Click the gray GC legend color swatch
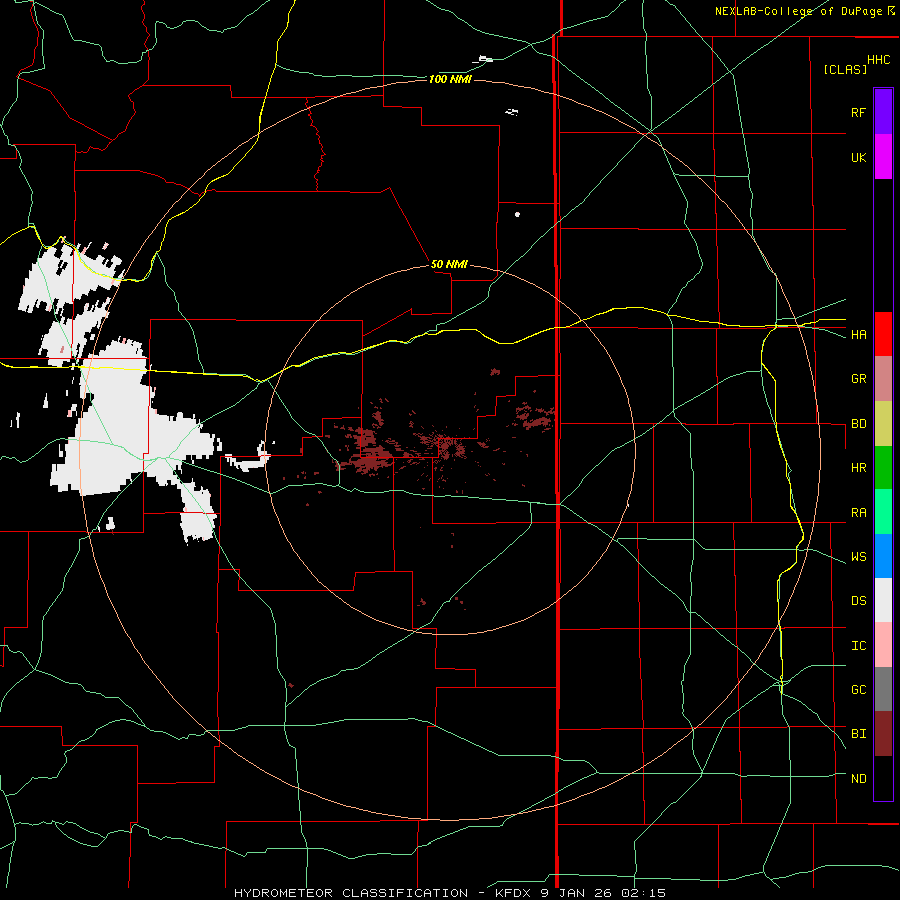Screen dimensions: 900x900 coord(883,689)
